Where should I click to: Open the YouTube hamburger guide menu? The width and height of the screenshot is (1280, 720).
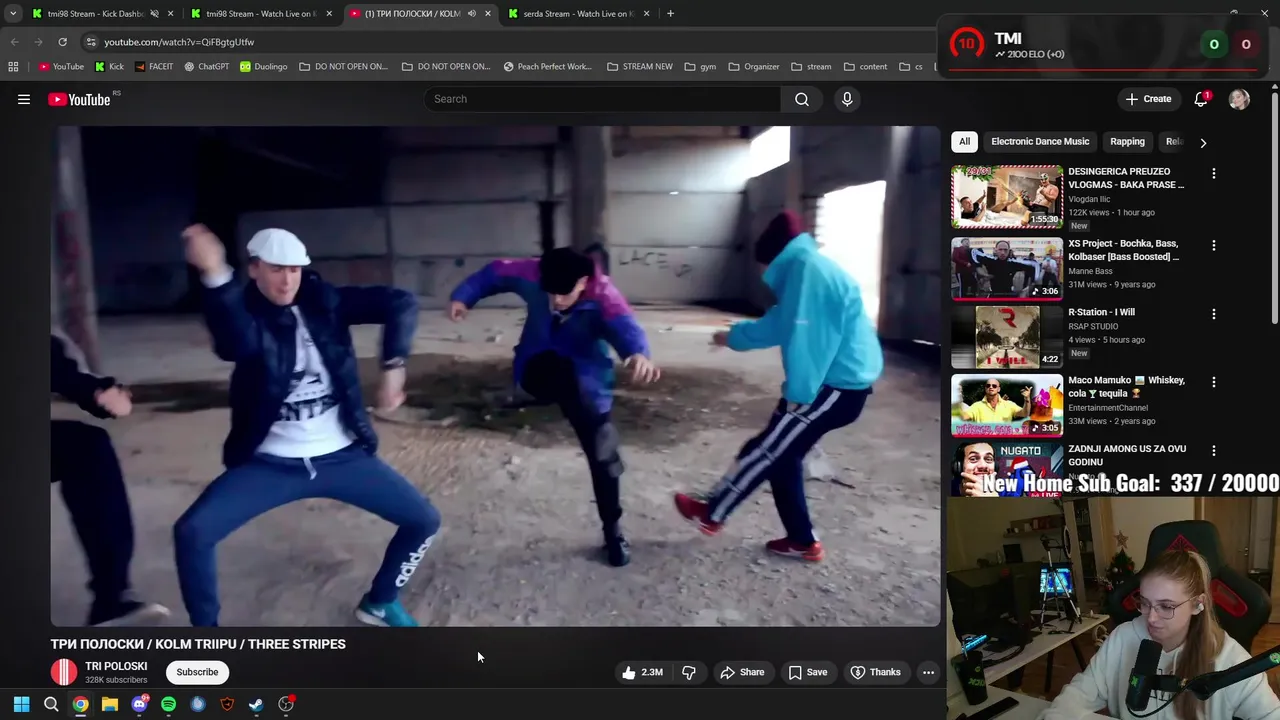[24, 99]
